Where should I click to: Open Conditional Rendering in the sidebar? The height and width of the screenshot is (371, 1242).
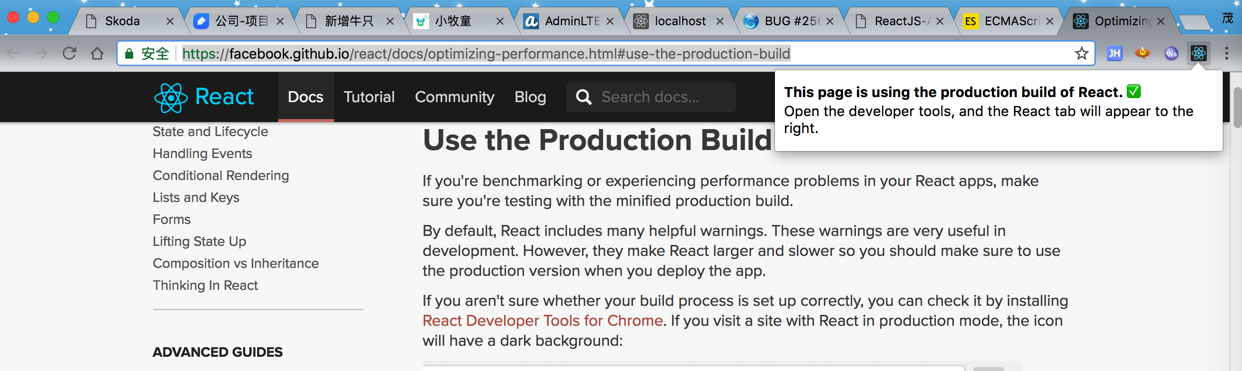(x=221, y=175)
